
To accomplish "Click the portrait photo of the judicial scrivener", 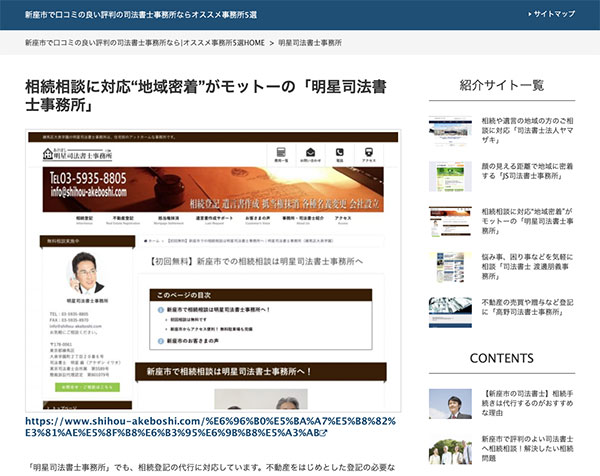I will [86, 273].
